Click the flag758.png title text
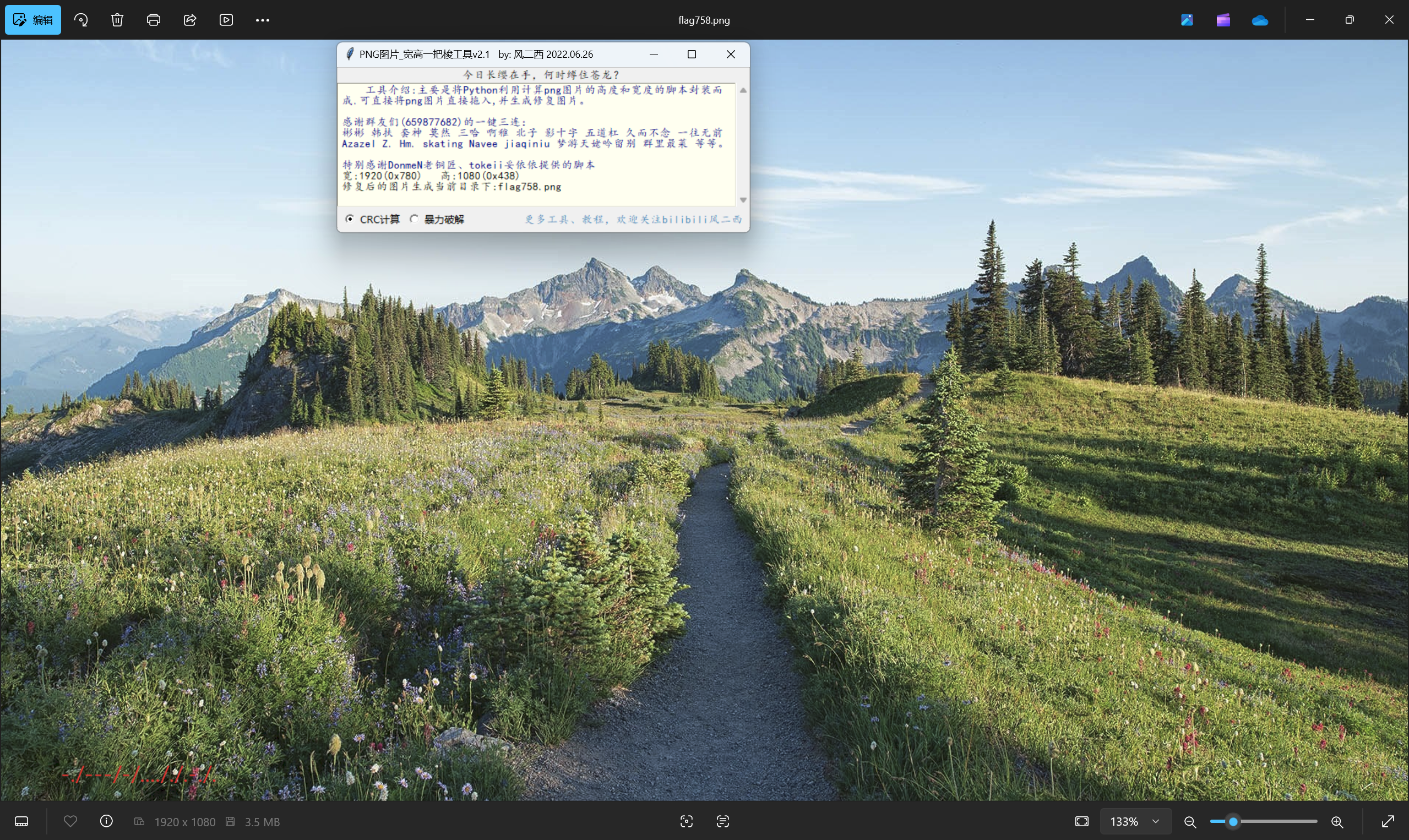This screenshot has width=1409, height=840. pos(704,20)
